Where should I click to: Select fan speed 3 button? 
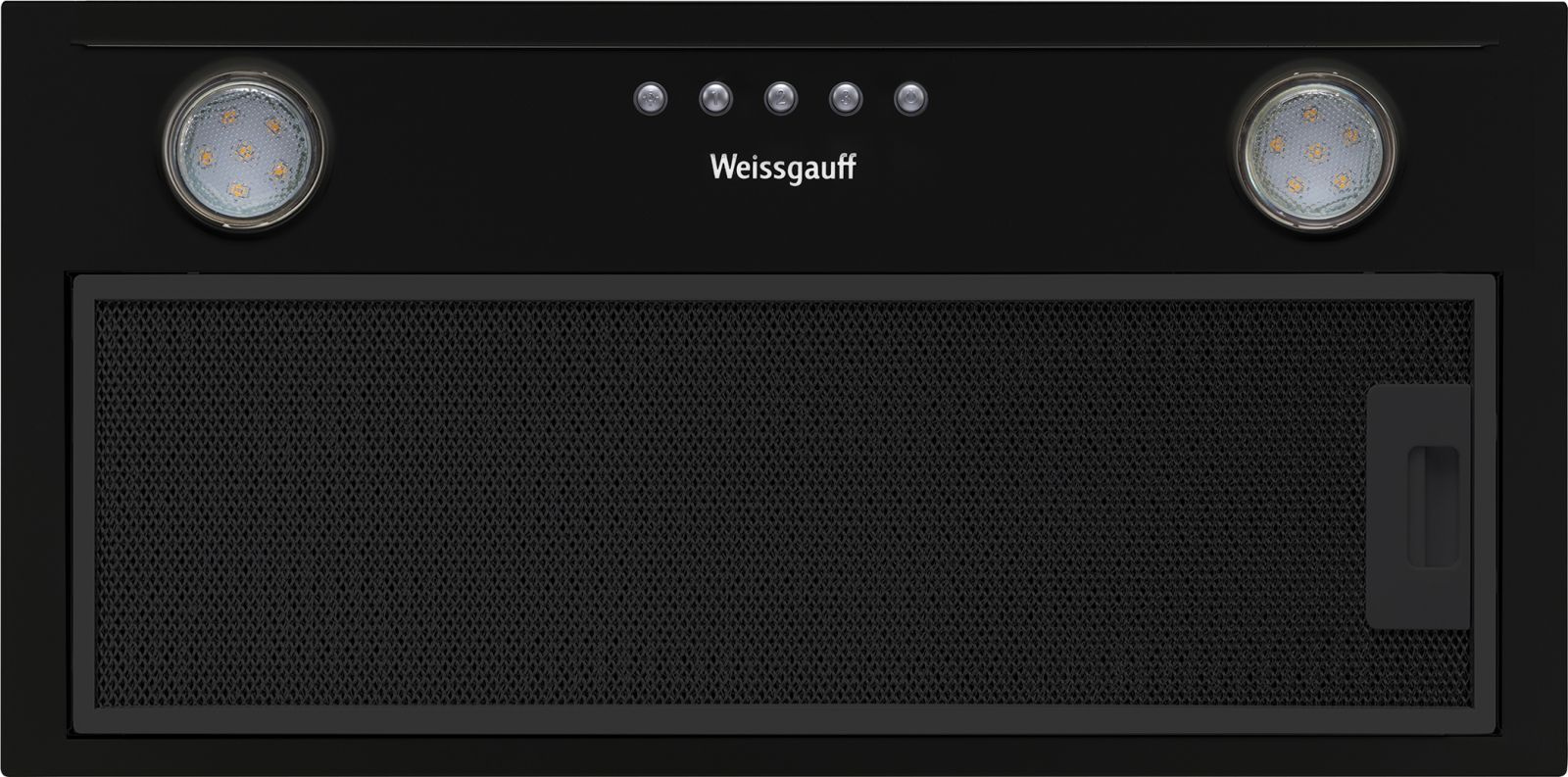[846, 98]
